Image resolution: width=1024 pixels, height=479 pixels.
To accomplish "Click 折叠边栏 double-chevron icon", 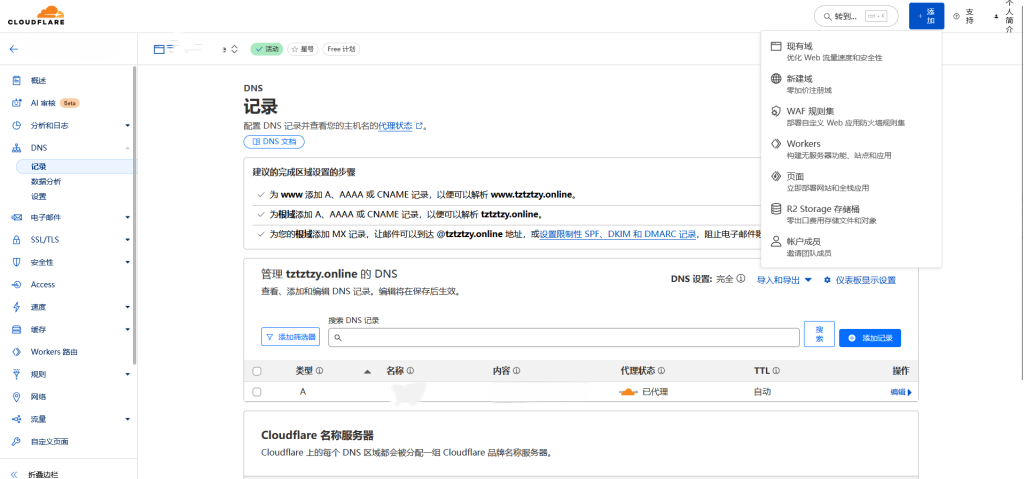I will (14, 475).
